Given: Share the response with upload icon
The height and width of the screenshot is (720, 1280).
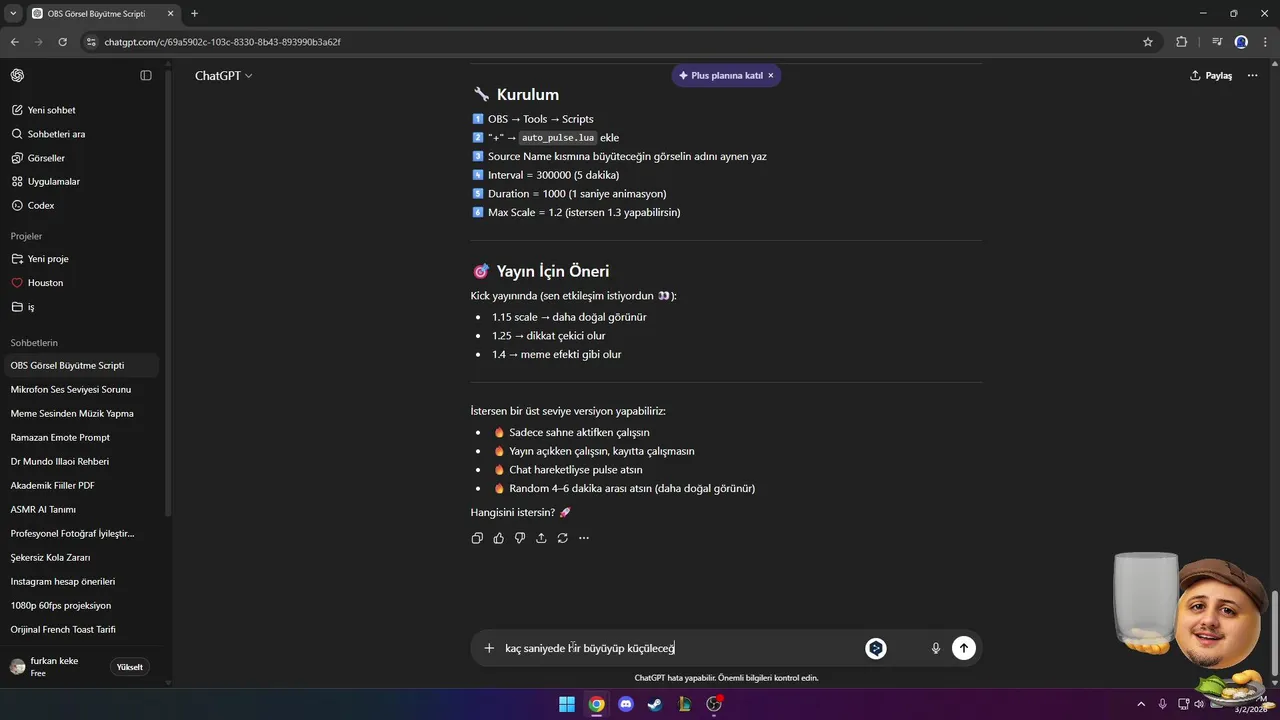Looking at the screenshot, I should coord(541,538).
